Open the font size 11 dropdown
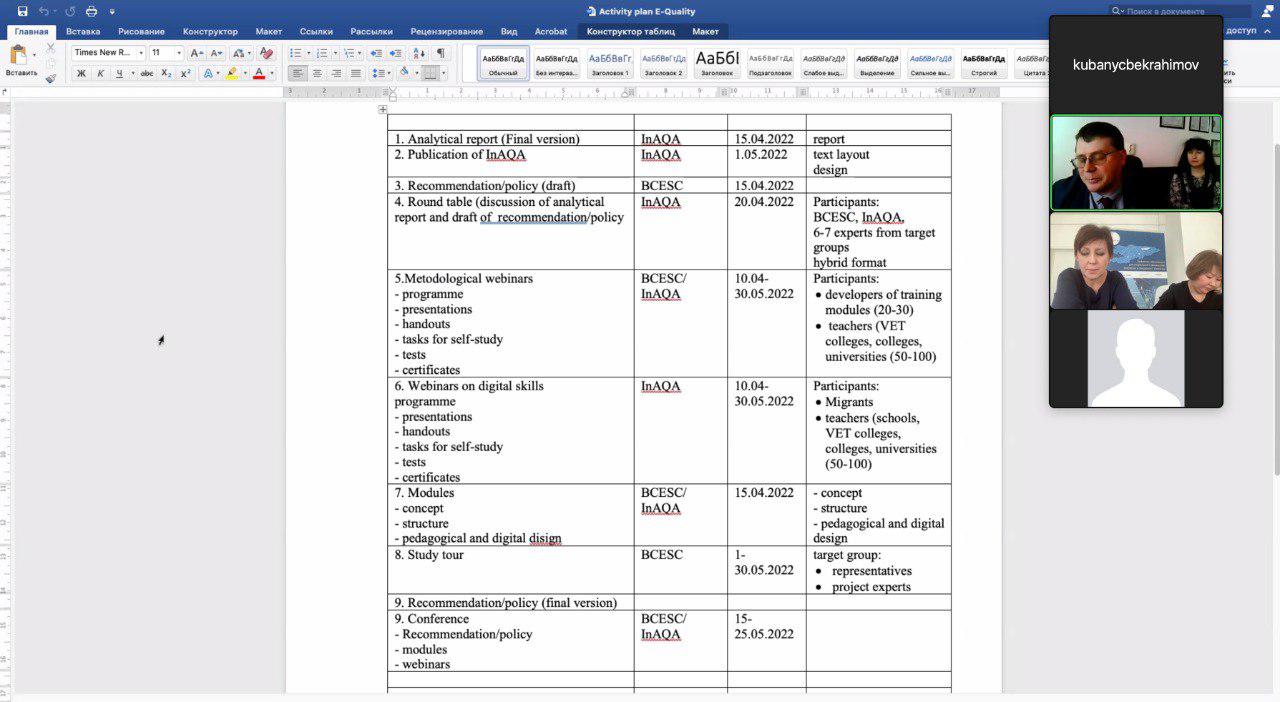1280x702 pixels. (179, 53)
